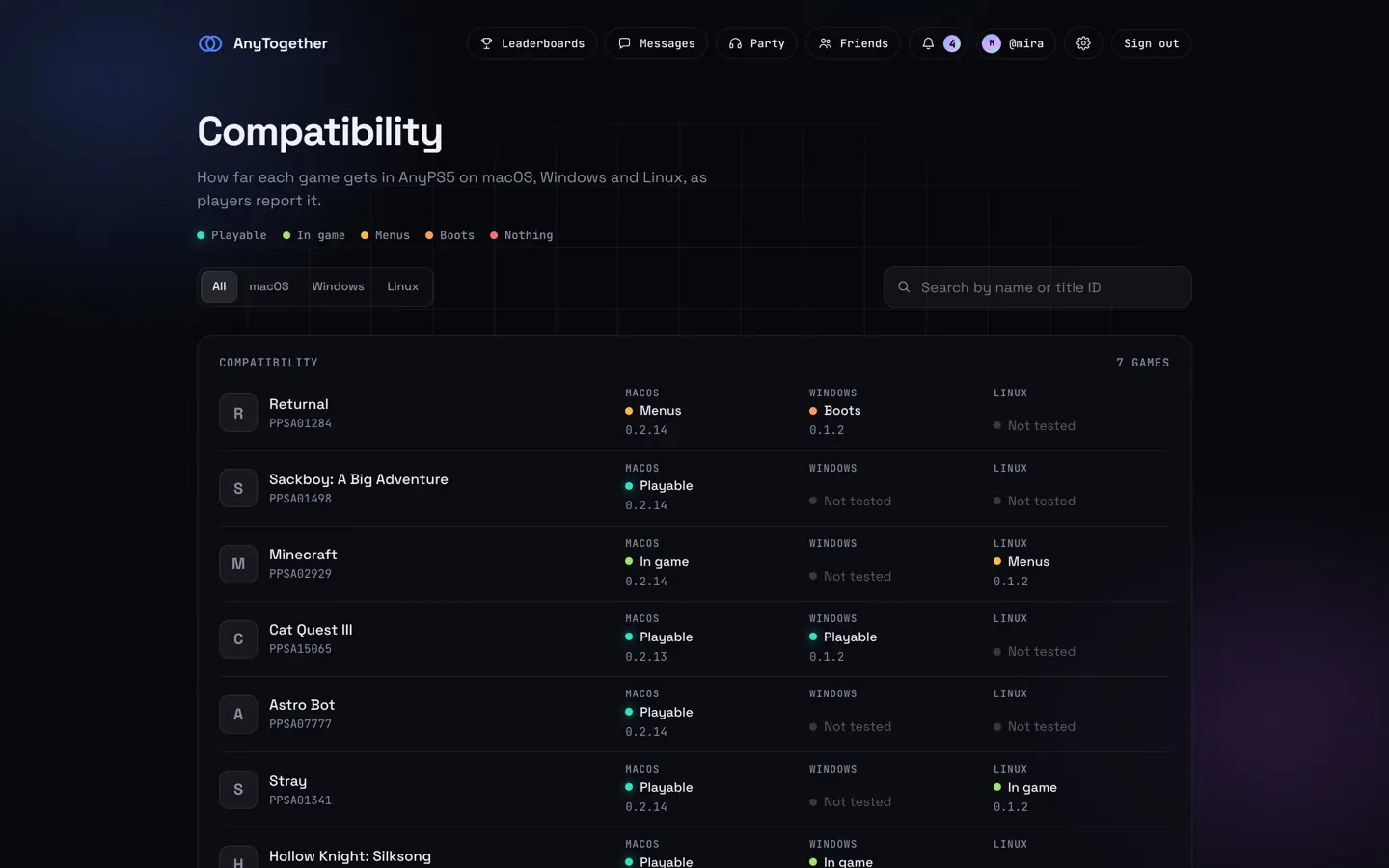
Task: Open the Stray game entry
Action: (x=694, y=789)
